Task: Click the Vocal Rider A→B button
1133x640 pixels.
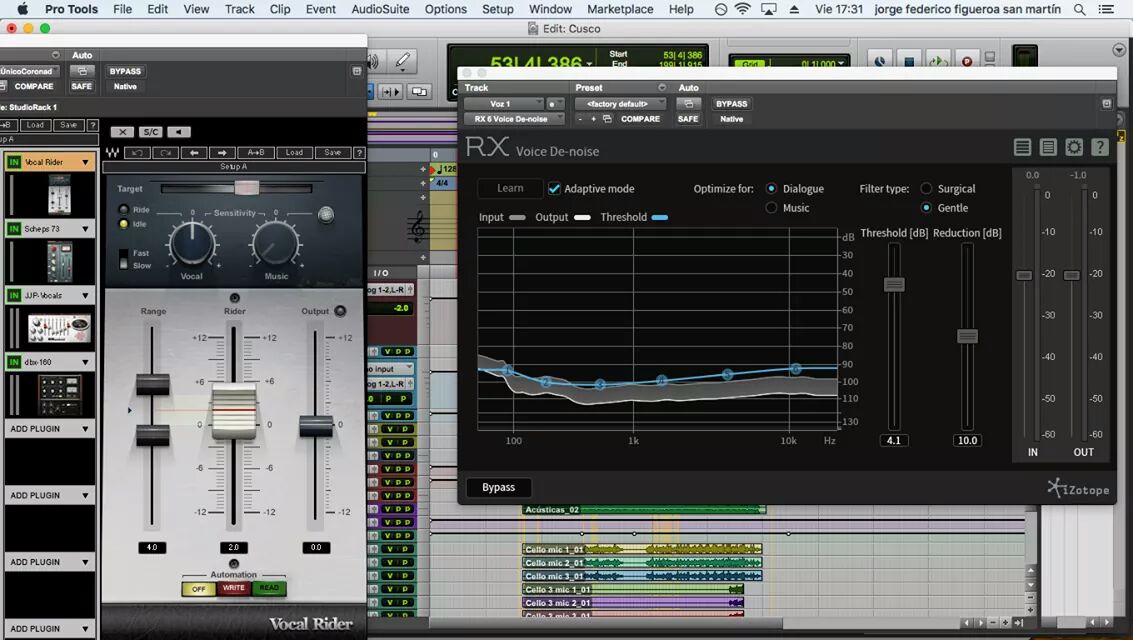Action: point(256,152)
